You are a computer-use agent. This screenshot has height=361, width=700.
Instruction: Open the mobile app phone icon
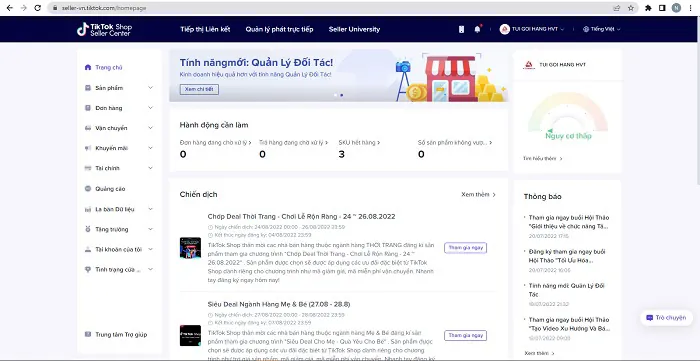click(x=461, y=29)
